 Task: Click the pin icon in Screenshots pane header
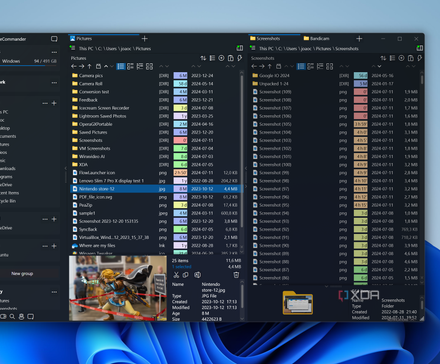(420, 58)
